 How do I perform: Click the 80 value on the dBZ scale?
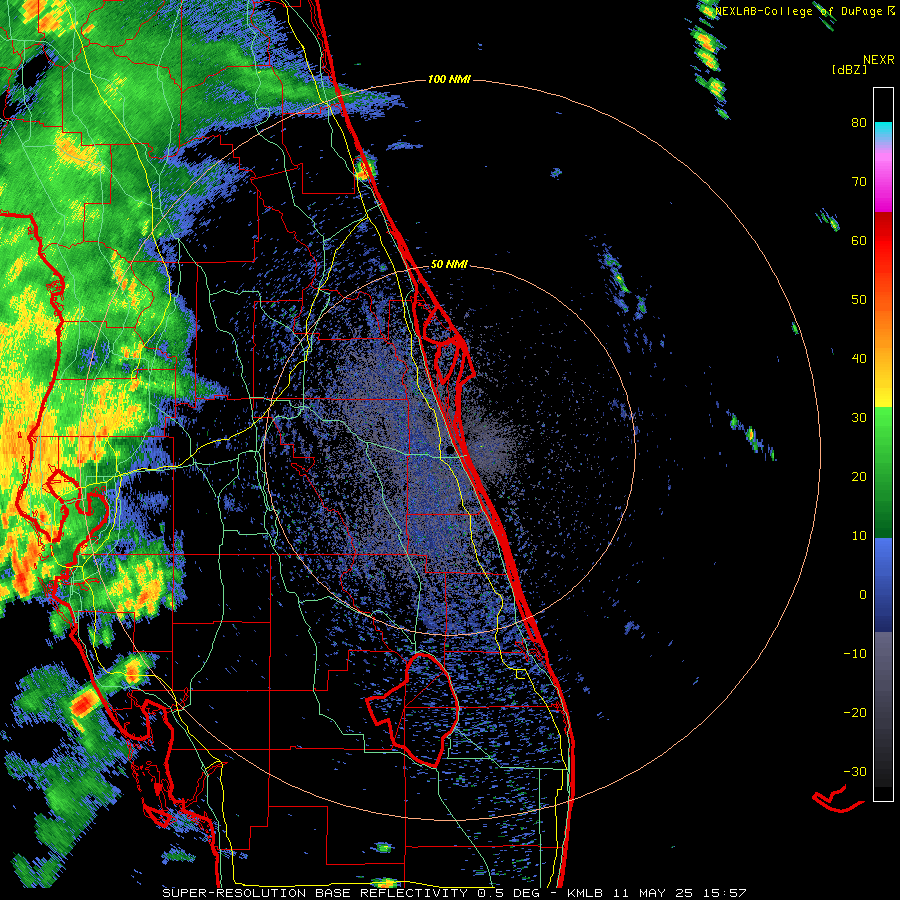click(859, 123)
